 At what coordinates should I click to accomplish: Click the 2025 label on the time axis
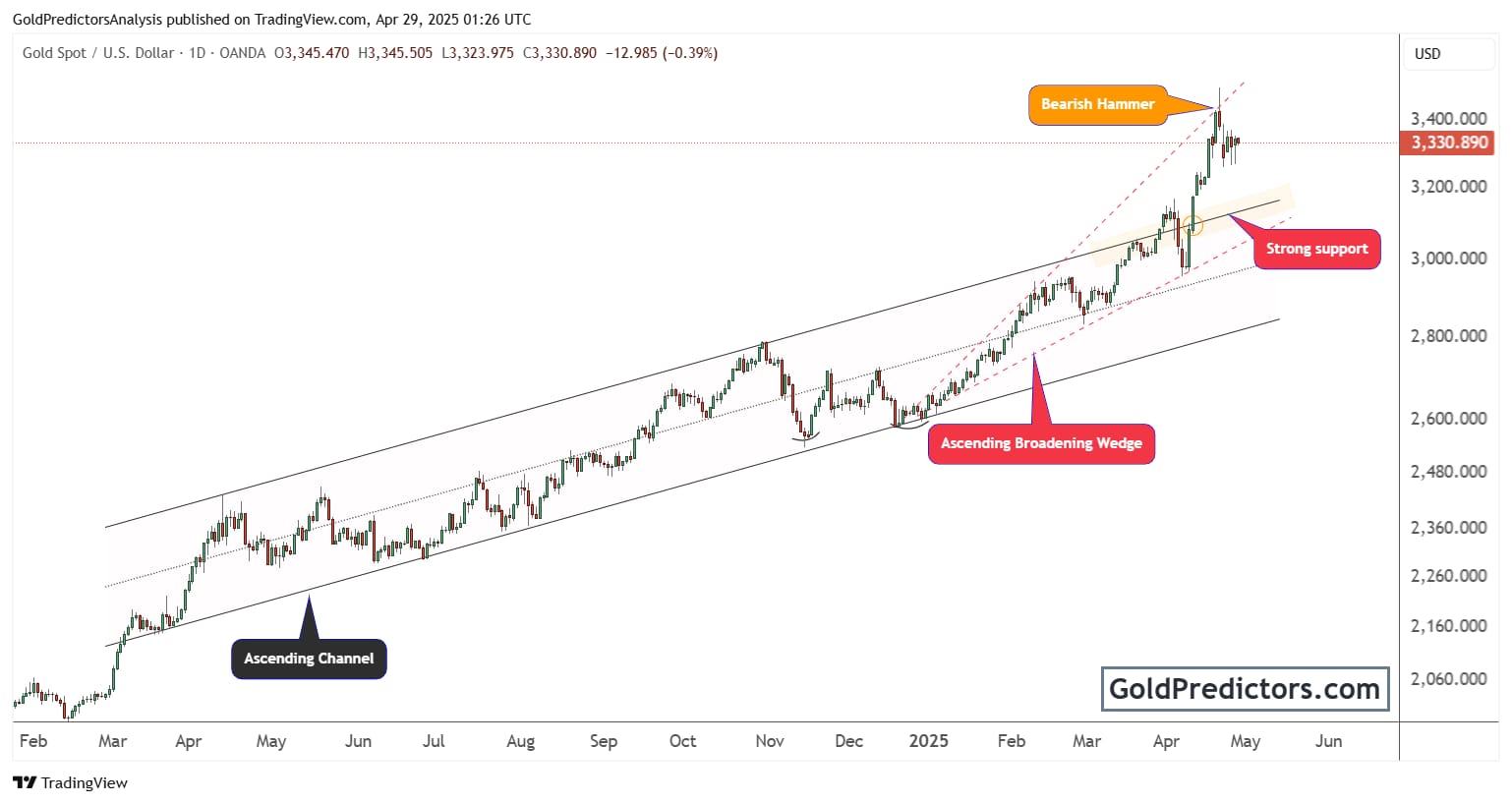pos(928,741)
